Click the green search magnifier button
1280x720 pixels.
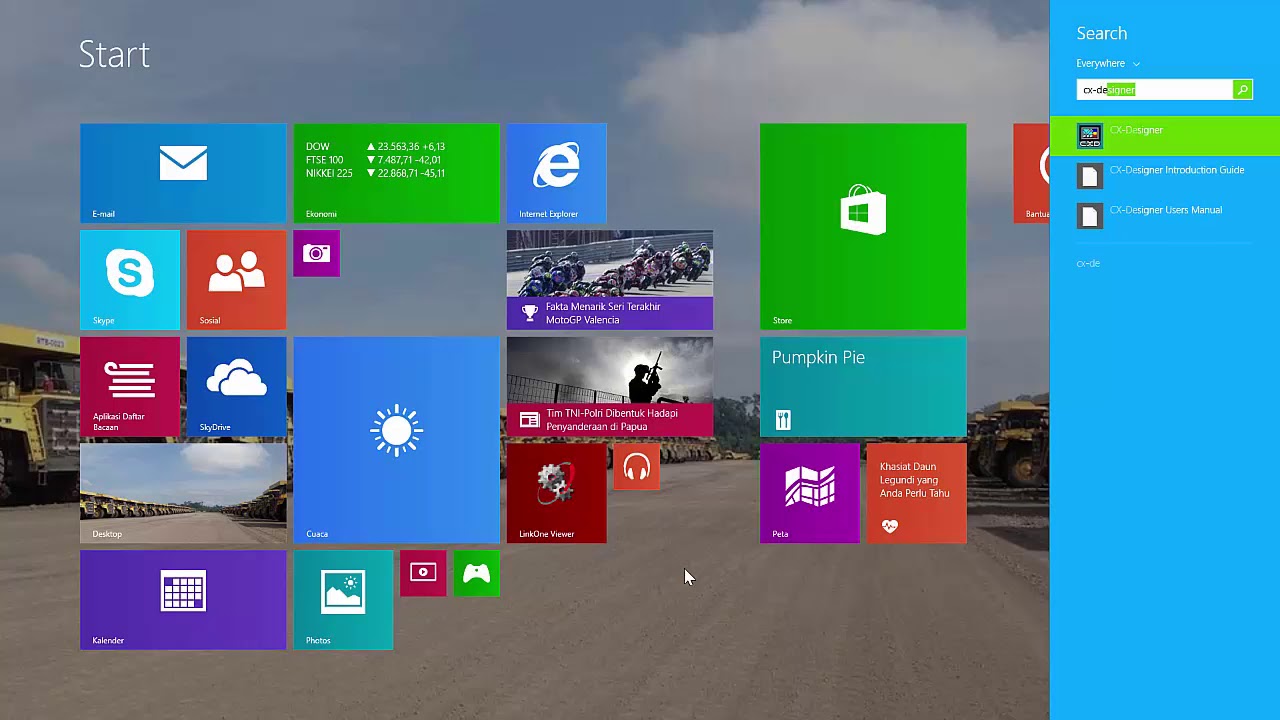click(1243, 90)
